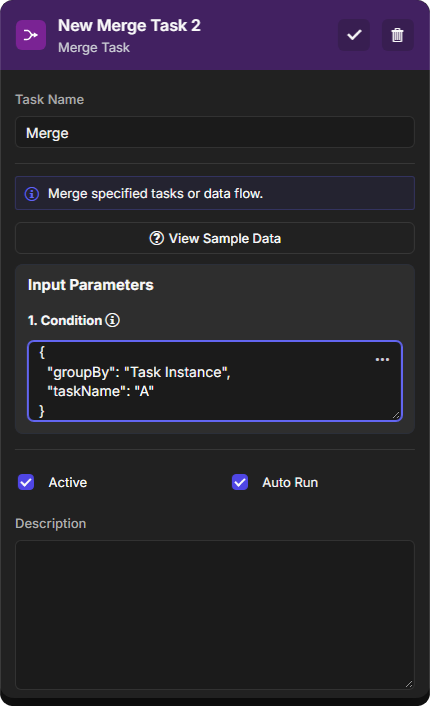Grab the Condition text area resize handle
Screen dimensions: 430x706
tap(396, 415)
